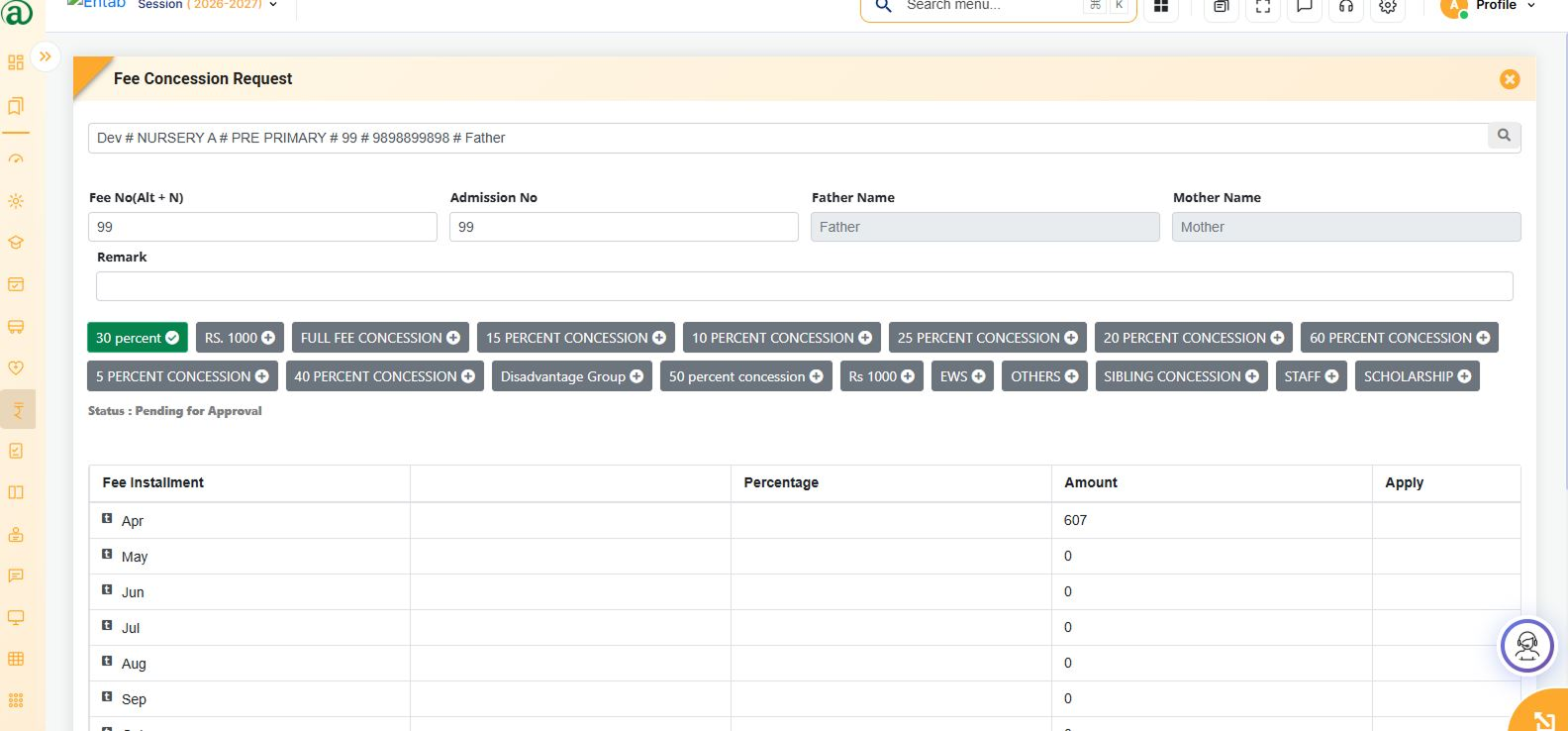Viewport: 1568px width, 731px height.
Task: Add the EWS concession
Action: (962, 376)
